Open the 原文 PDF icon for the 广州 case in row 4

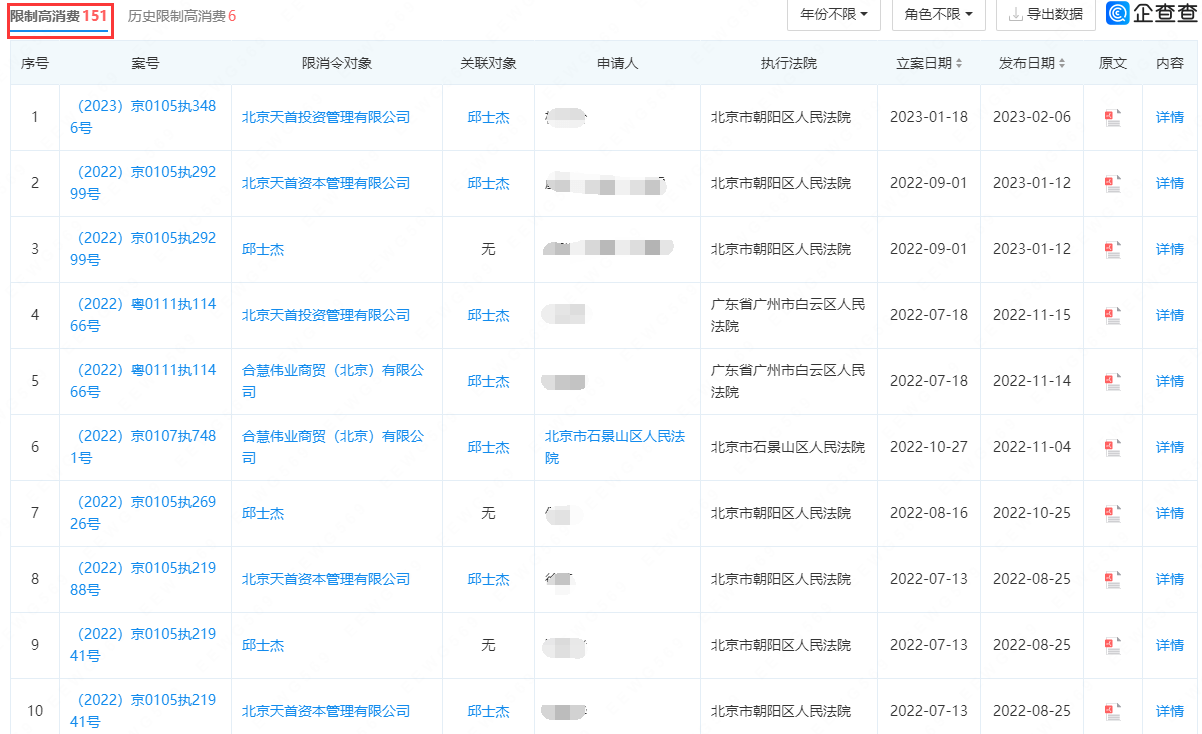point(1112,315)
